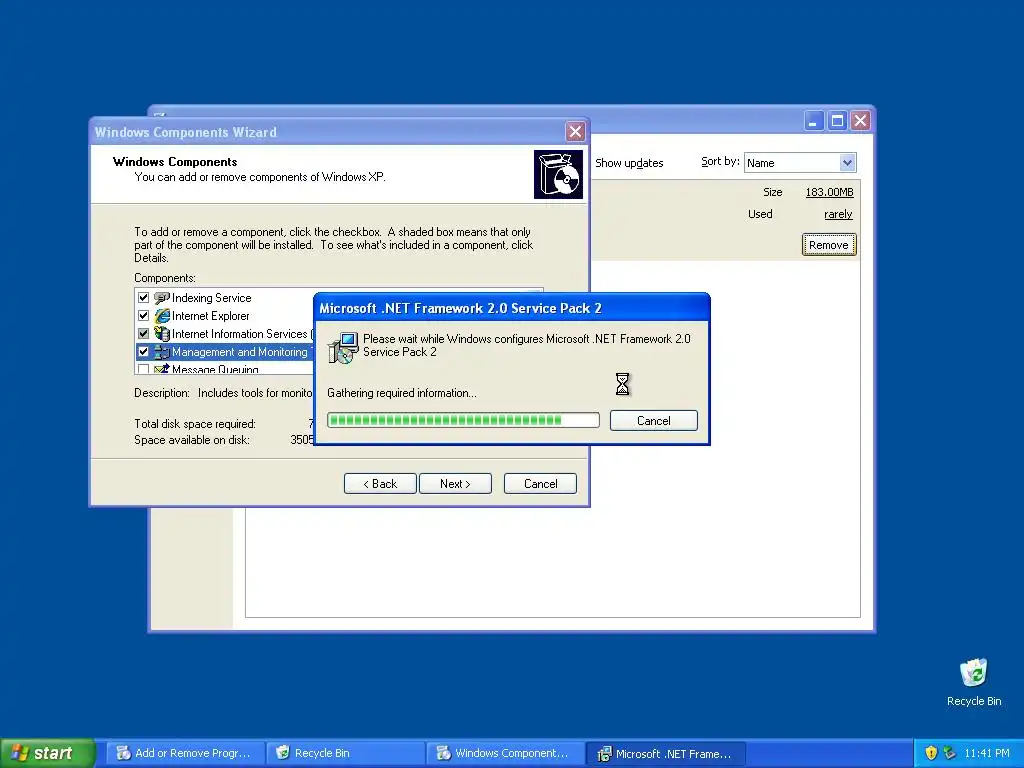
Task: Toggle the Internet Information Services checkbox
Action: coord(144,334)
